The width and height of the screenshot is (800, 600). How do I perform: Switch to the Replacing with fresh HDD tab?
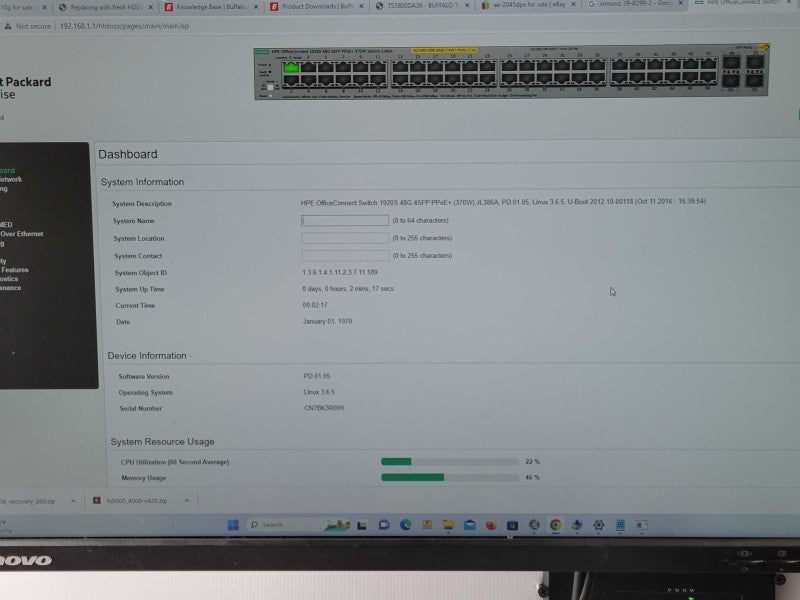106,7
